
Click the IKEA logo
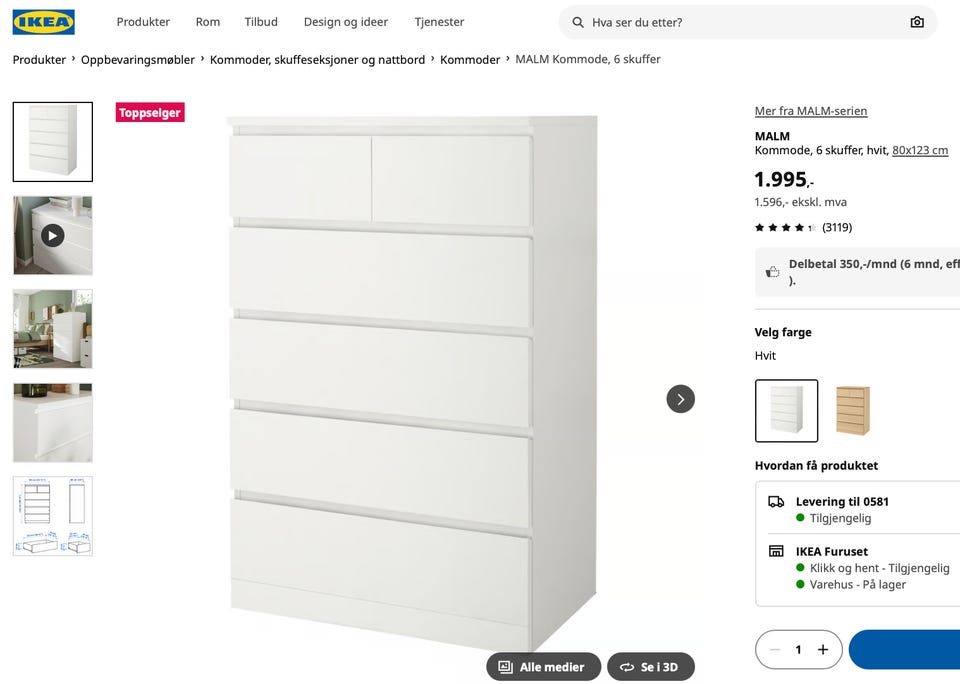pyautogui.click(x=43, y=22)
